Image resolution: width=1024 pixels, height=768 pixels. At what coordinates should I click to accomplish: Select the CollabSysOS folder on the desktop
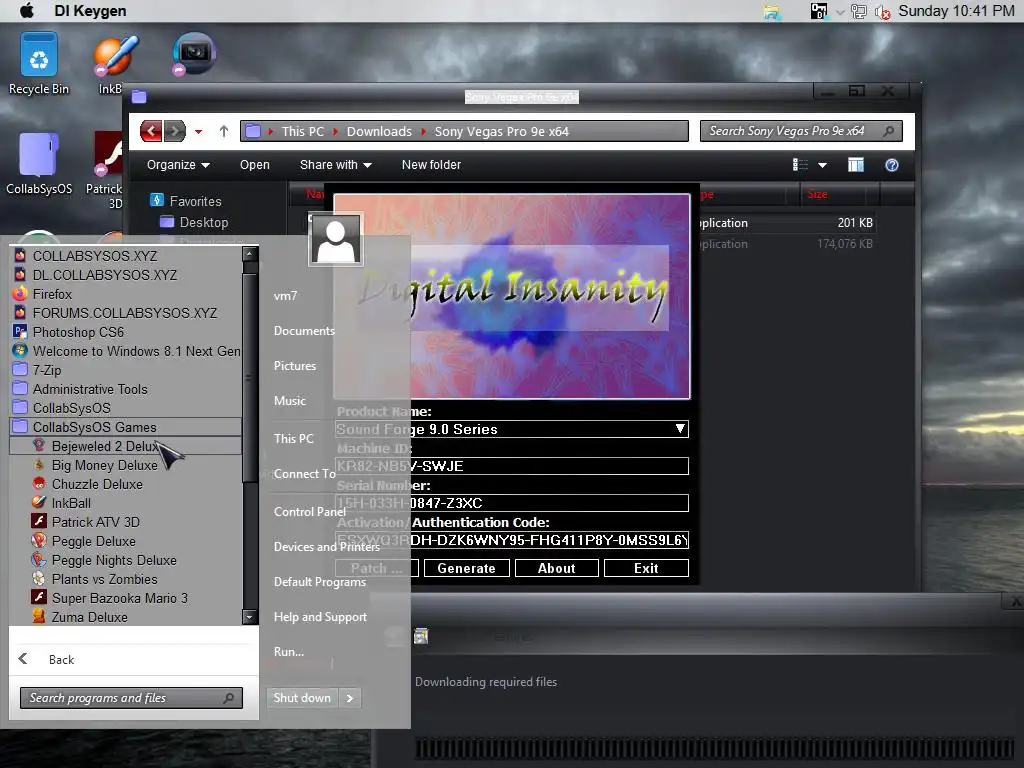tap(39, 164)
